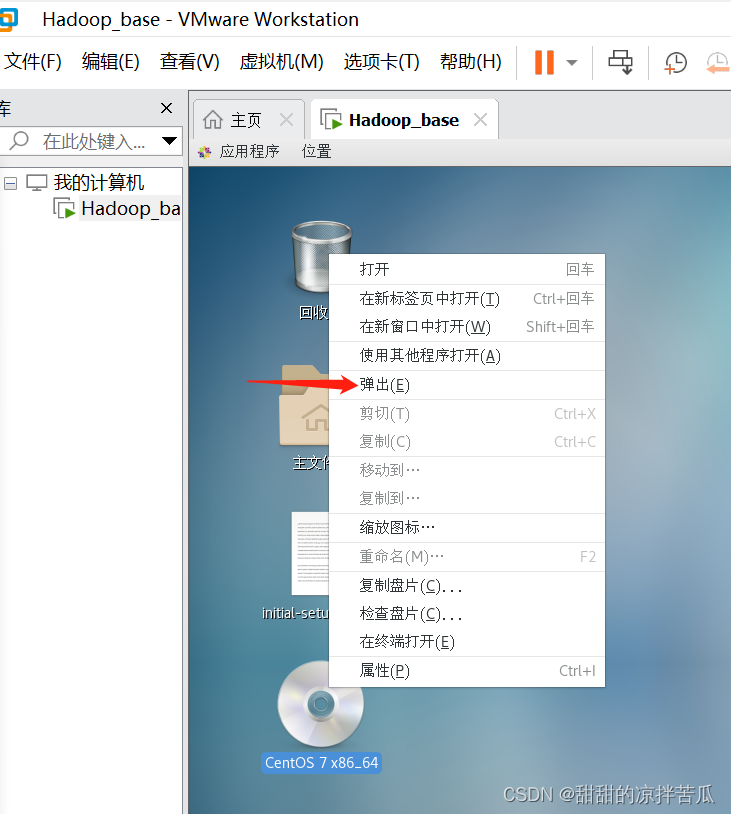731x814 pixels.
Task: Open the 查看(V) menu
Action: pos(189,62)
